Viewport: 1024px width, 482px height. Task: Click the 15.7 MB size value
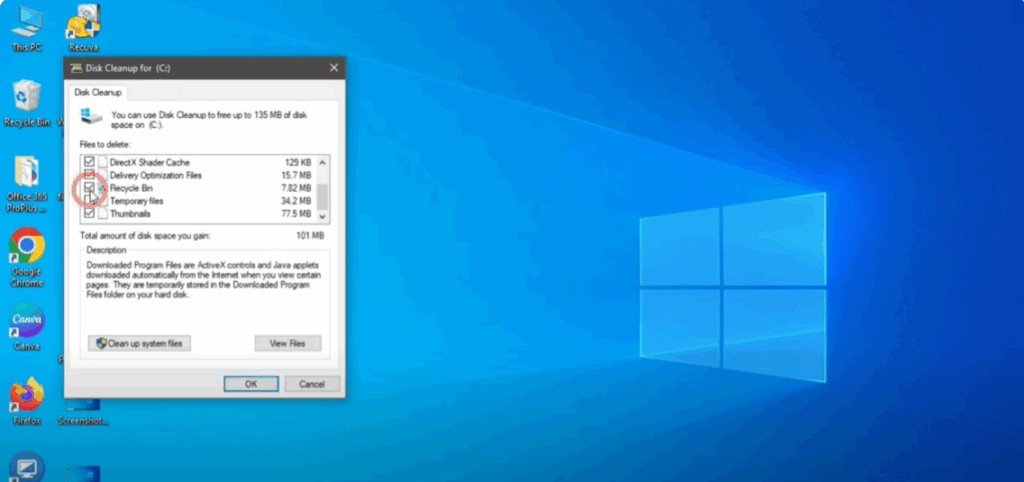point(296,175)
